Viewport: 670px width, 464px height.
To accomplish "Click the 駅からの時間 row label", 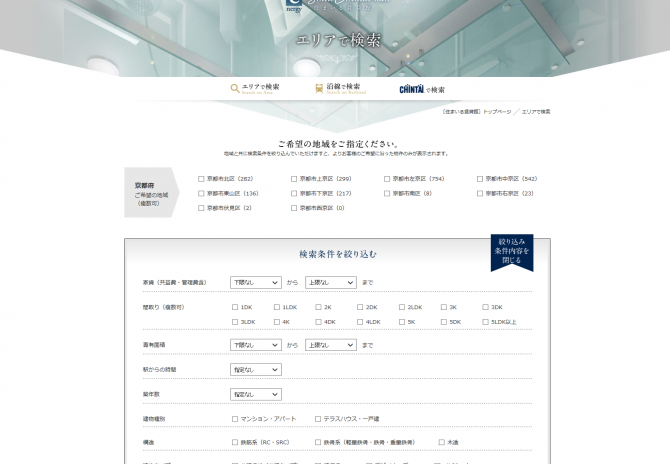I will point(159,370).
